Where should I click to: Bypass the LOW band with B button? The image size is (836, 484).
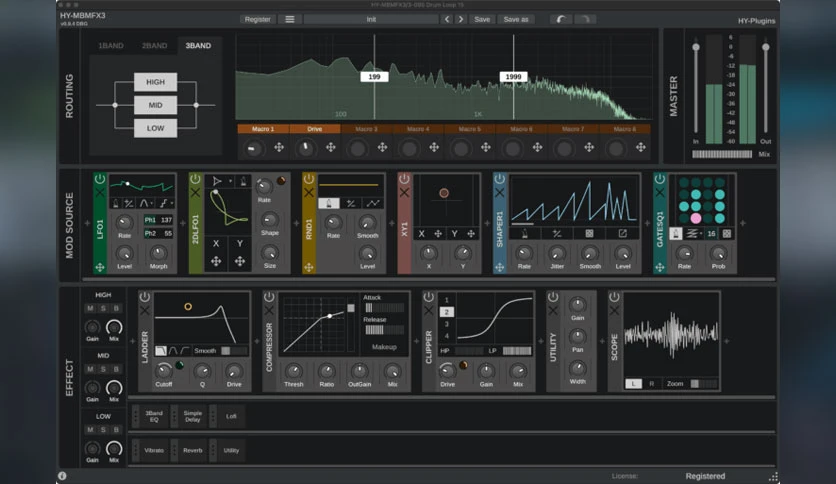pyautogui.click(x=116, y=430)
